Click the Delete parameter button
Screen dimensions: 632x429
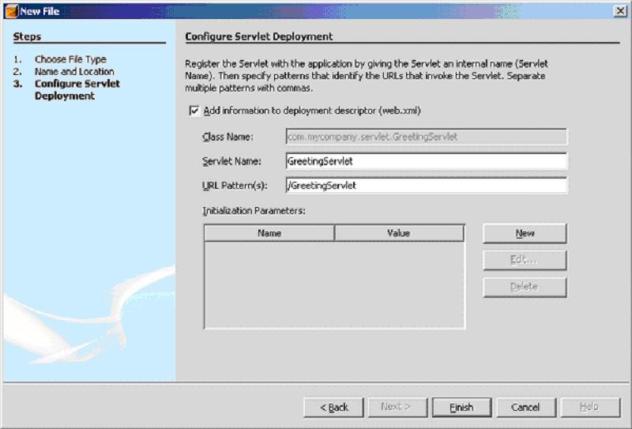tap(525, 287)
